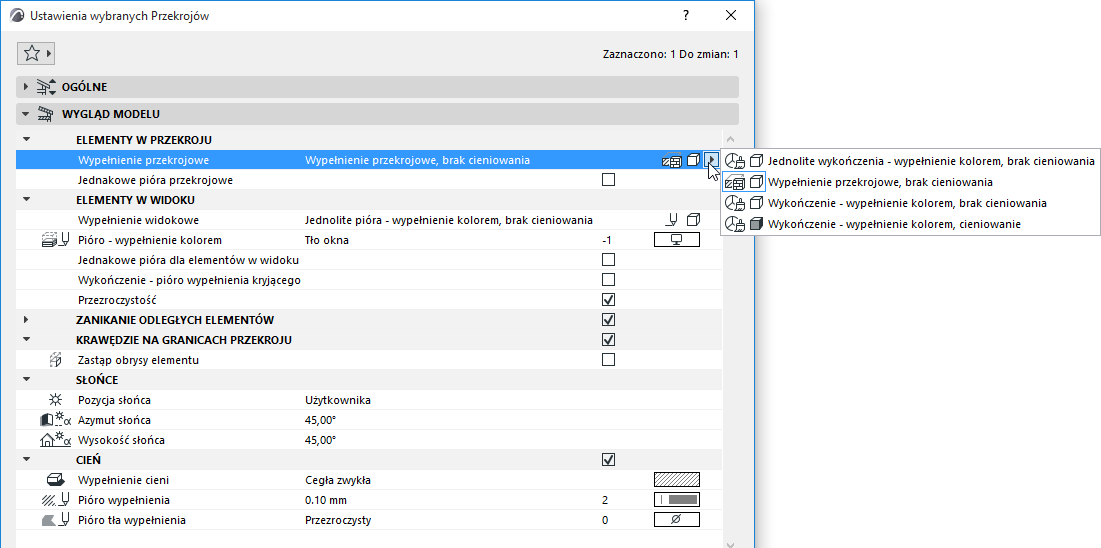The width and height of the screenshot is (1101, 548).
Task: Click the ArchiCAD logo in title bar
Action: [x=17, y=15]
